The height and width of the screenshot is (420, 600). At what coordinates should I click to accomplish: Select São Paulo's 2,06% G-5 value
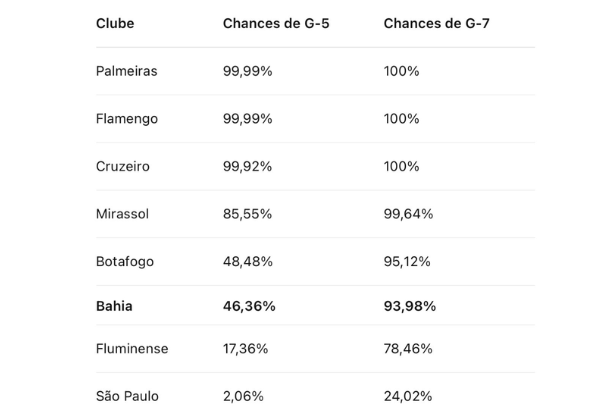[x=243, y=396]
